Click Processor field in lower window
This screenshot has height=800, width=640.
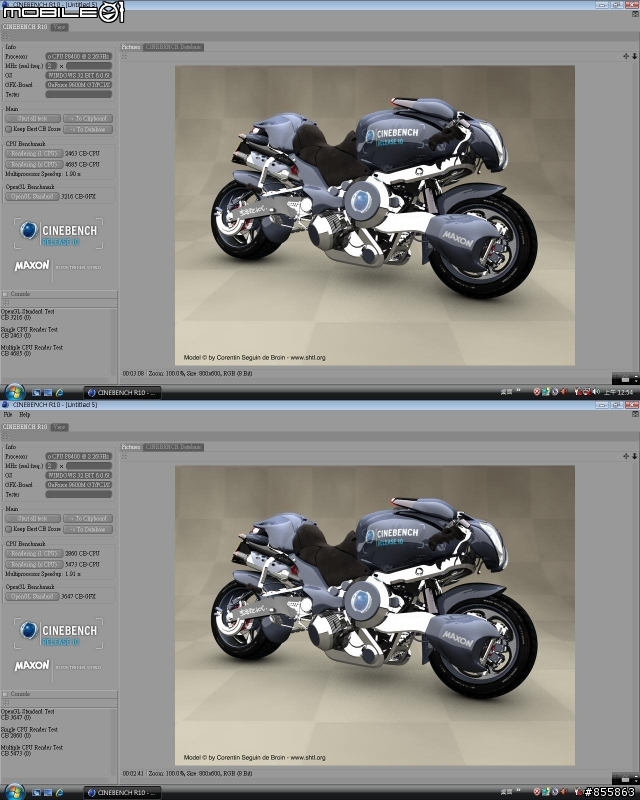click(x=79, y=457)
